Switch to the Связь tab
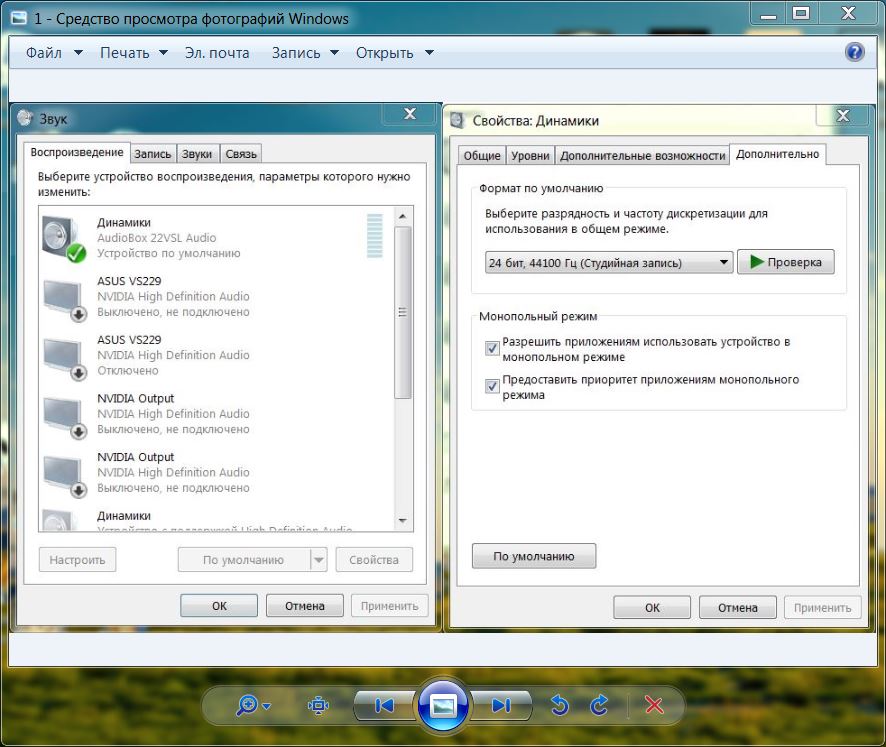 click(x=241, y=154)
